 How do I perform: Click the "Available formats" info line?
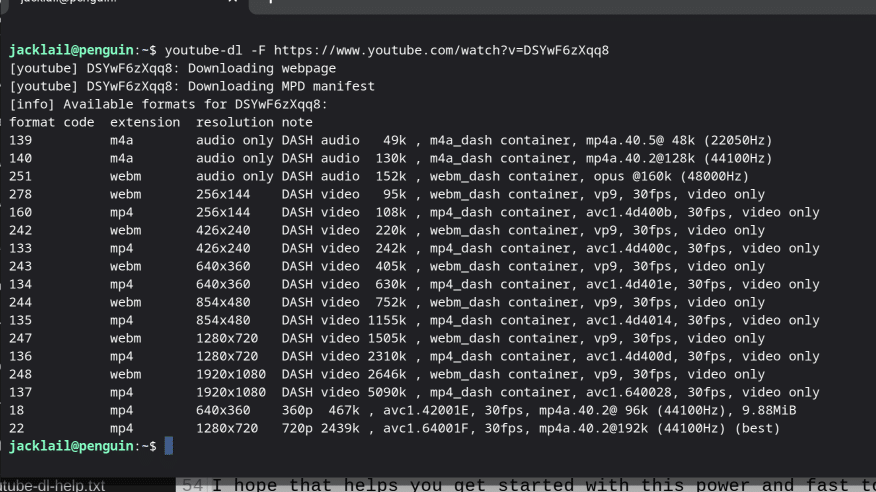pos(168,104)
